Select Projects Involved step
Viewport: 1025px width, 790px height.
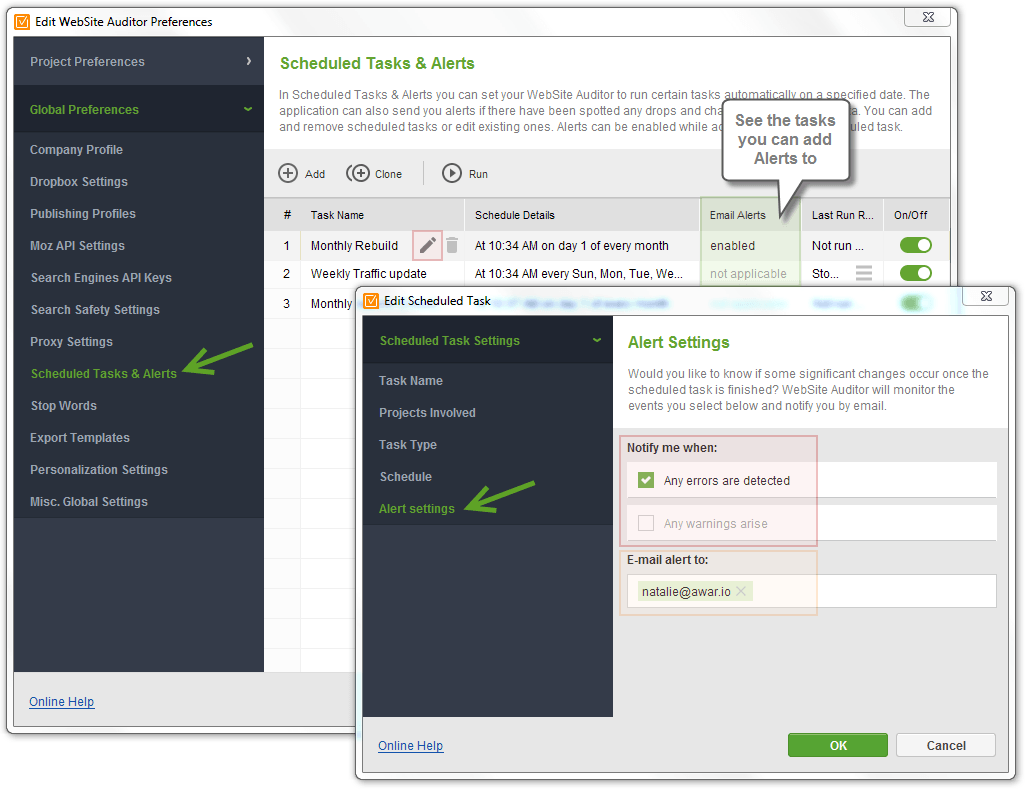(x=428, y=412)
